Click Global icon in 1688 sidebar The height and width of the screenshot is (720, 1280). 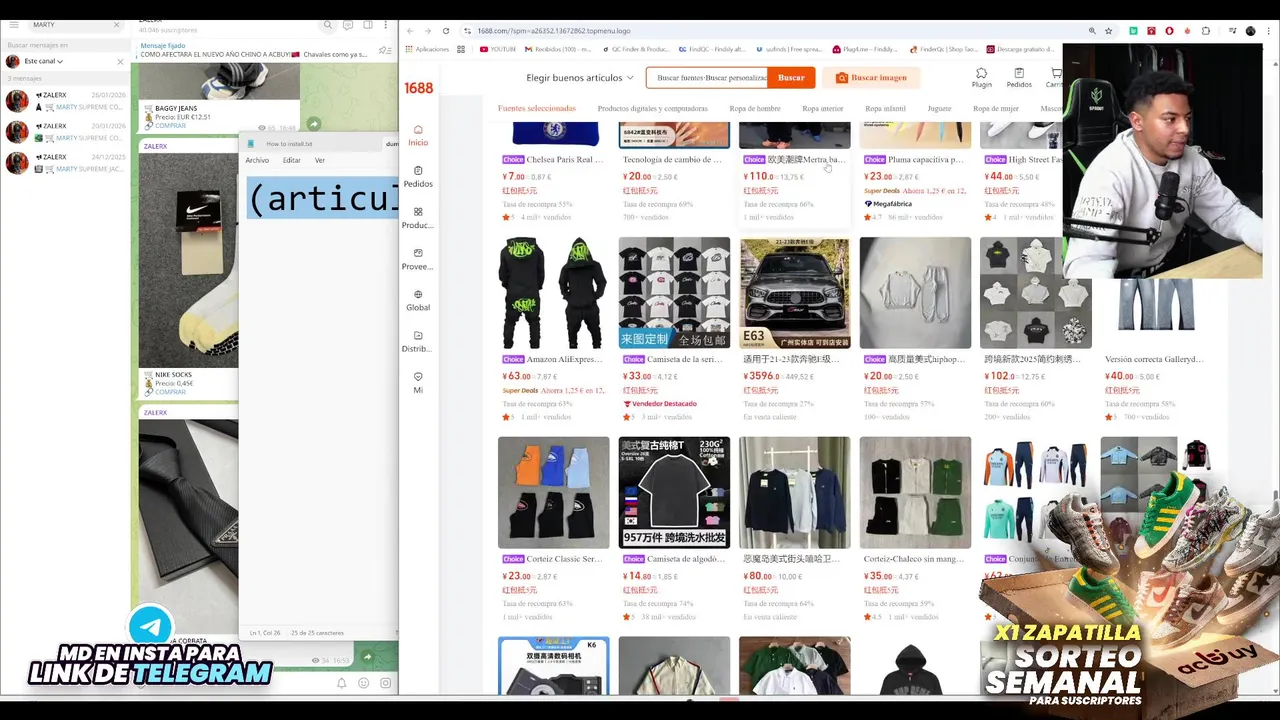418,300
